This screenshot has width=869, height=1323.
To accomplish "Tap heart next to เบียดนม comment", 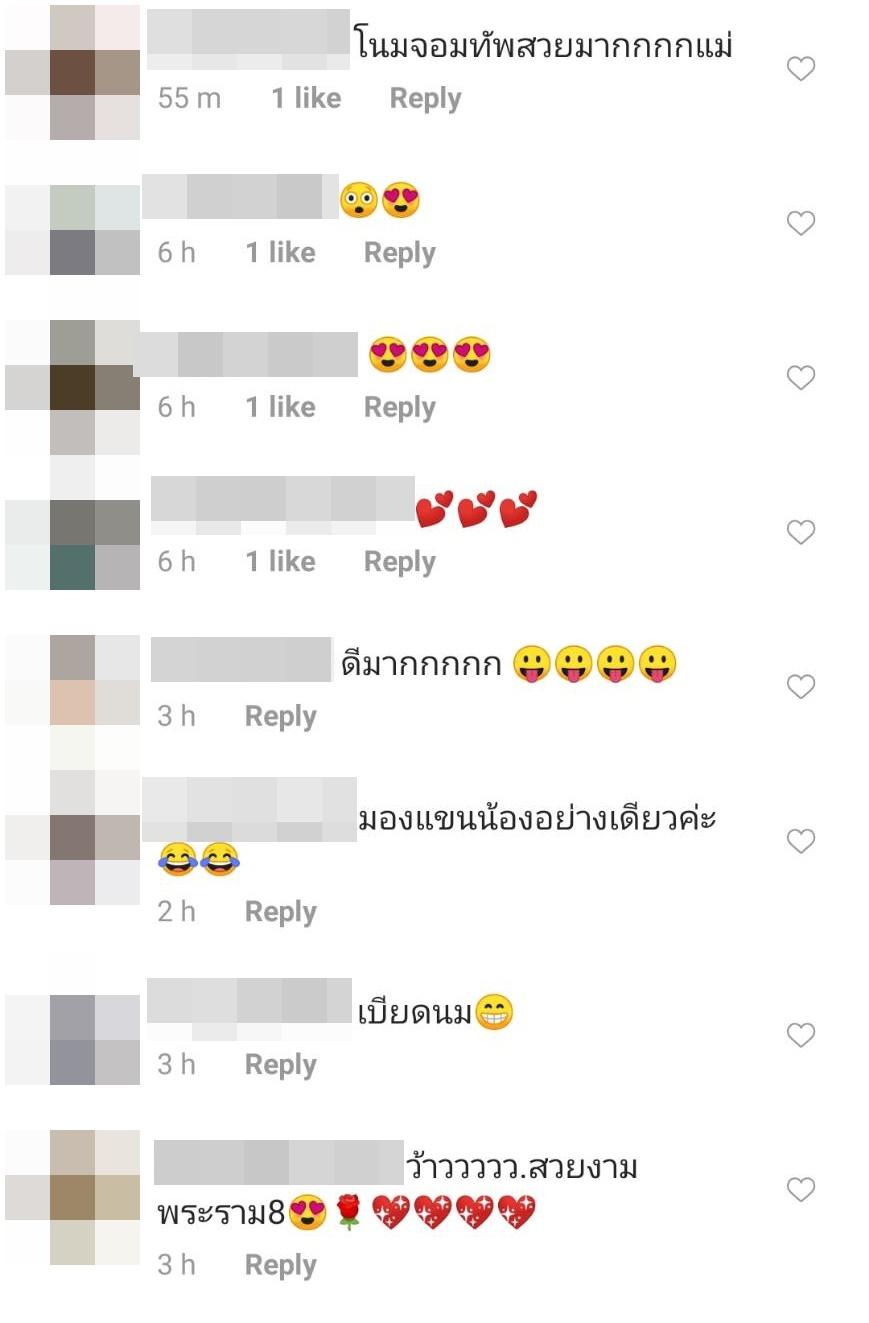I will (x=801, y=1035).
